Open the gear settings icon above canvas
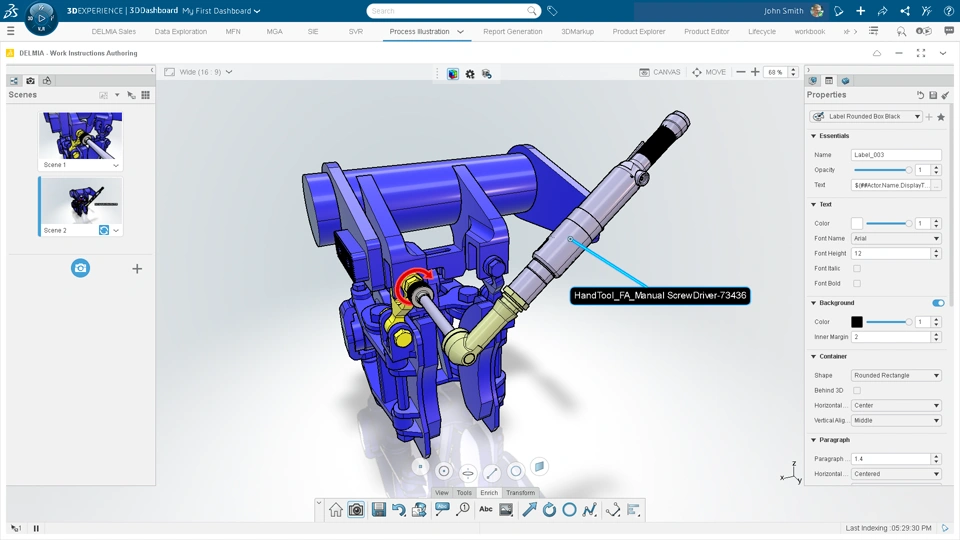 pos(470,74)
